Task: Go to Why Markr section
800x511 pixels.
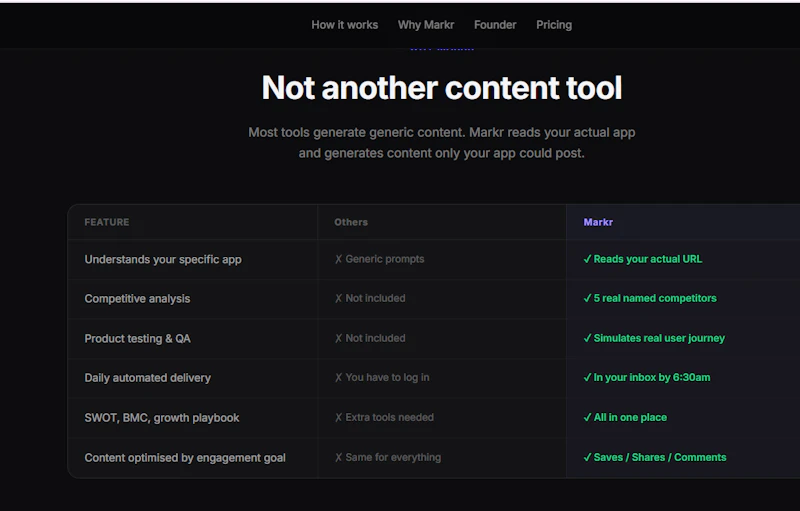Action: pos(426,25)
